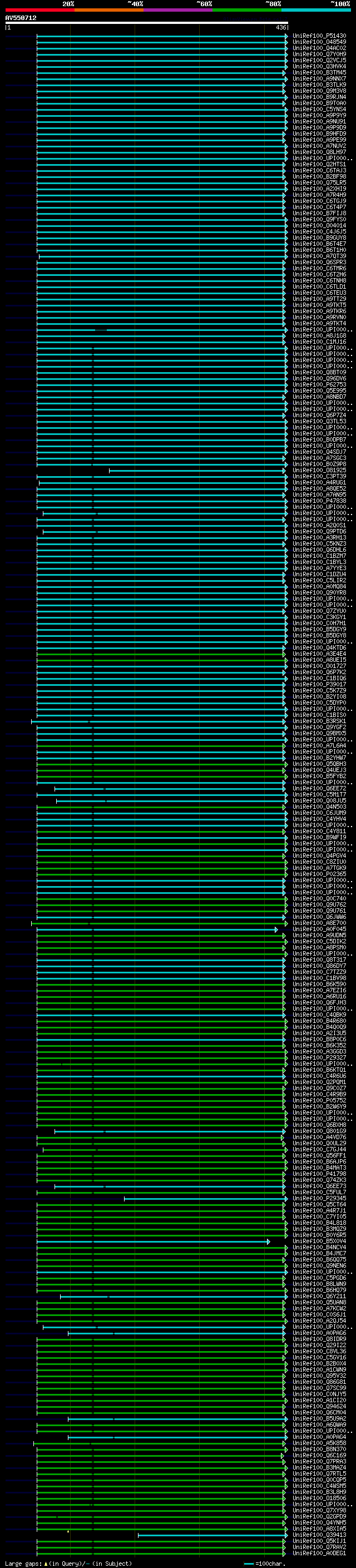Click the Large gaps legend text
This screenshot has width=356, height=1568.
pos(68,1564)
